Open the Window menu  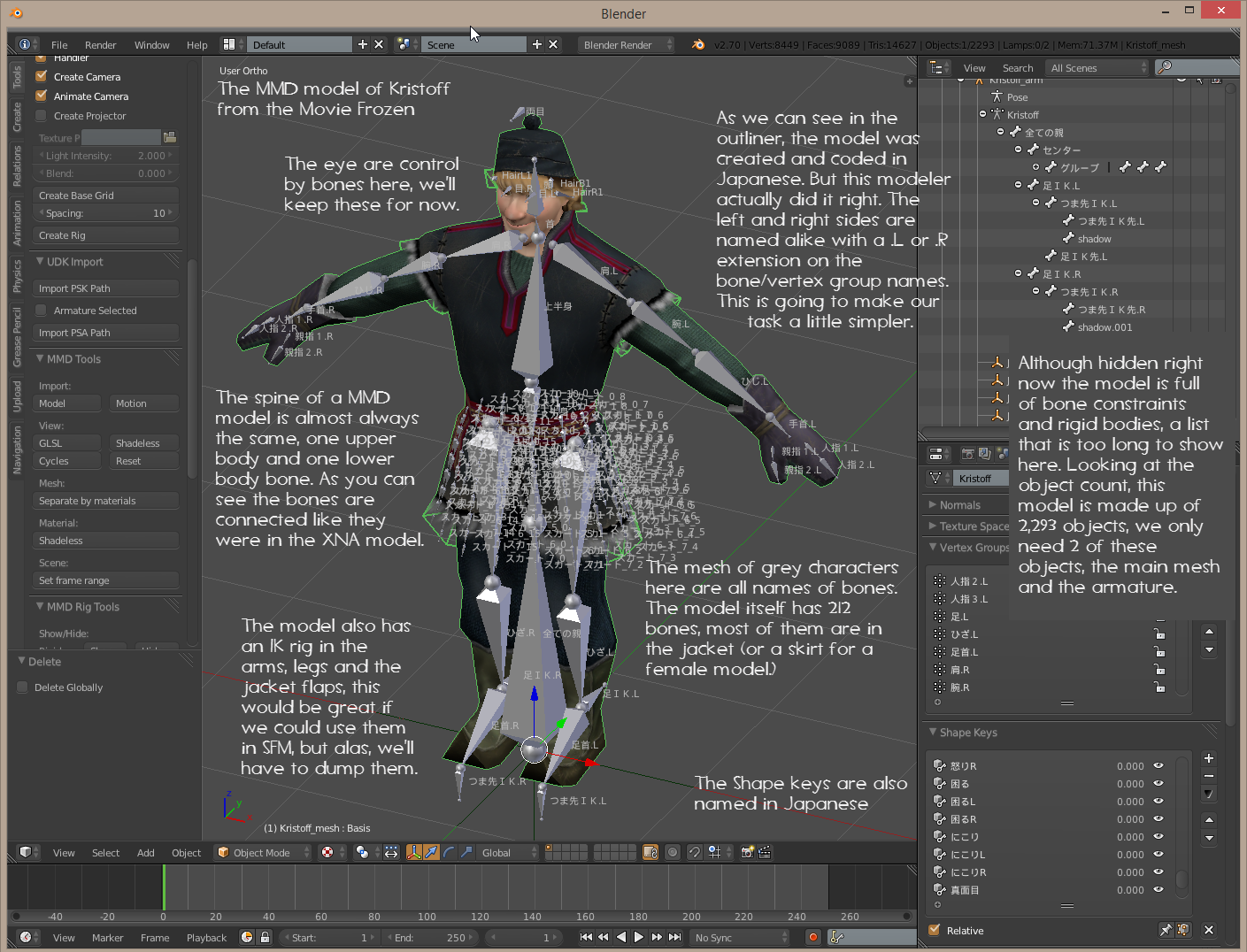[x=152, y=44]
